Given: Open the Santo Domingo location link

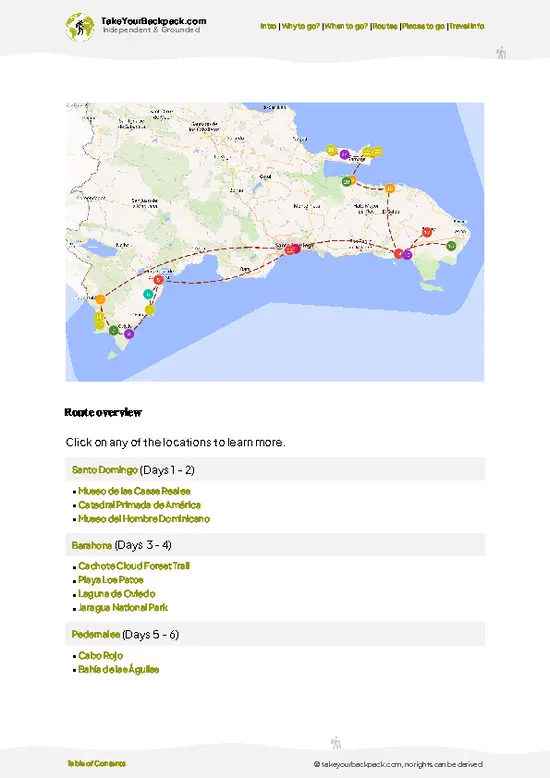Looking at the screenshot, I should pos(104,470).
